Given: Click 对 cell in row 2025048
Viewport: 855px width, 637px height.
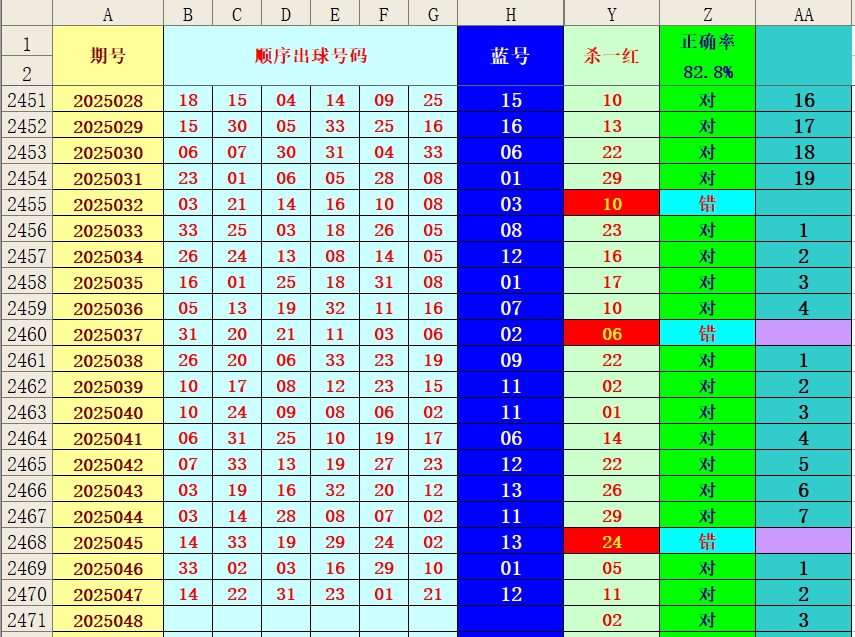Looking at the screenshot, I should click(x=707, y=620).
